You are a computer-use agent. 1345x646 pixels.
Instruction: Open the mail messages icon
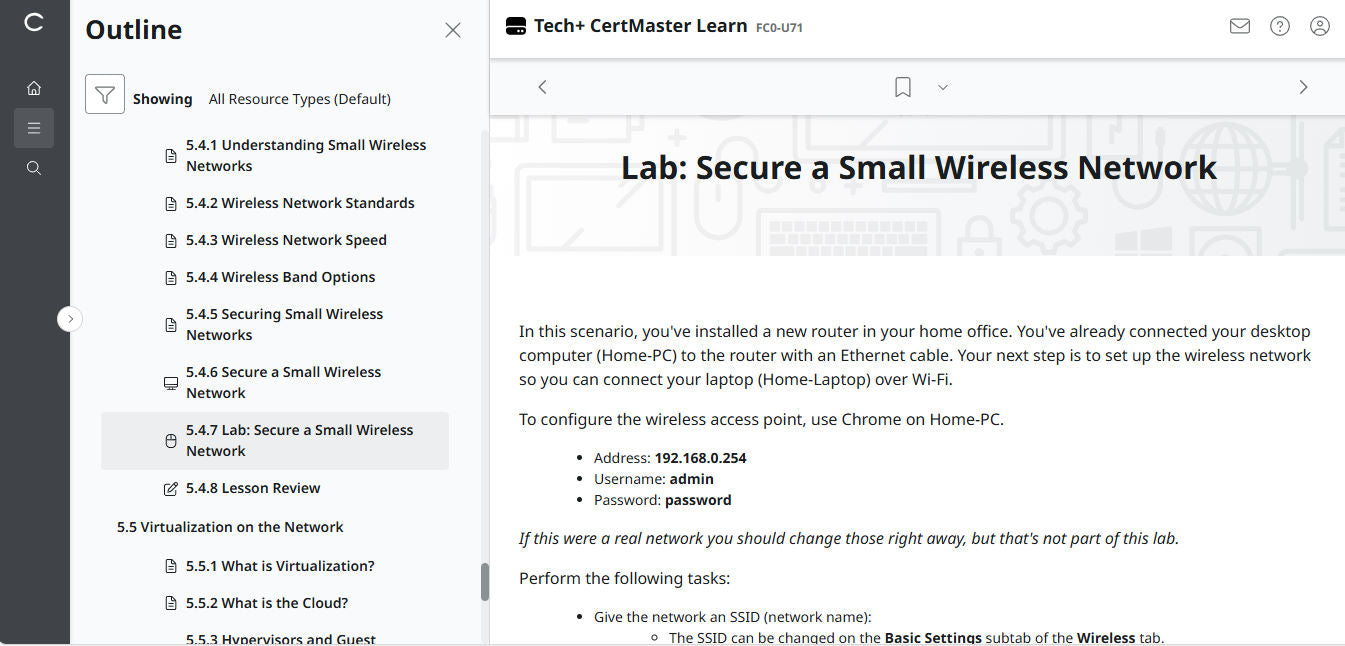(1240, 27)
